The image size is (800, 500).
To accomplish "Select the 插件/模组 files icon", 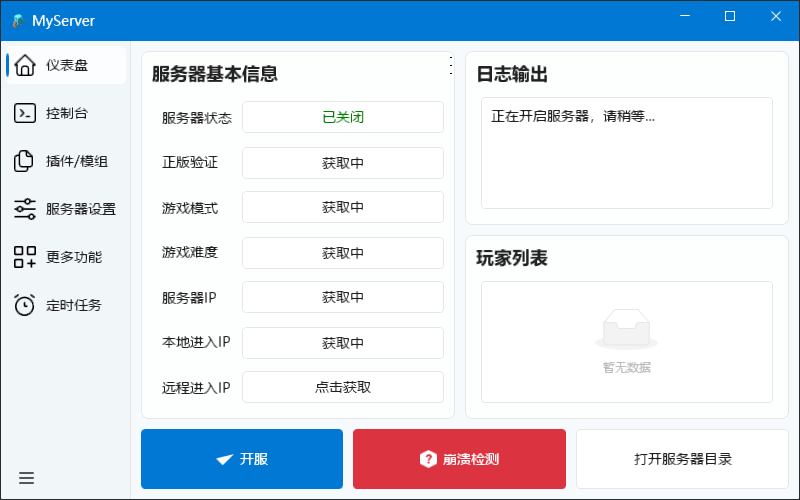I will pyautogui.click(x=25, y=161).
